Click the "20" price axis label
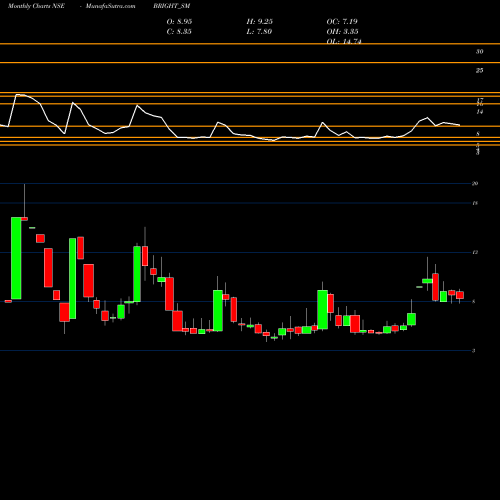This screenshot has height=500, width=500. tap(475, 183)
